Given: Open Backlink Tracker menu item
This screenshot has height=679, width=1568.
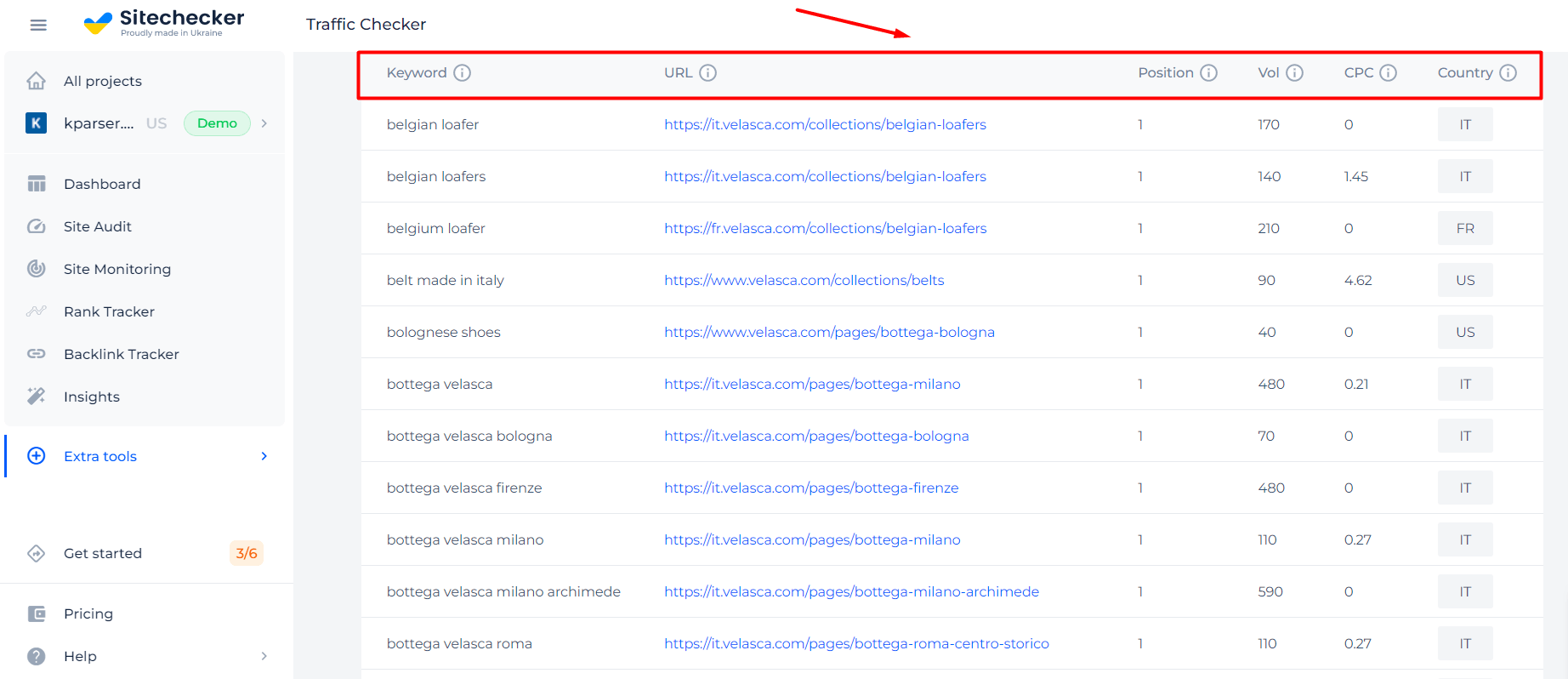Looking at the screenshot, I should [122, 354].
